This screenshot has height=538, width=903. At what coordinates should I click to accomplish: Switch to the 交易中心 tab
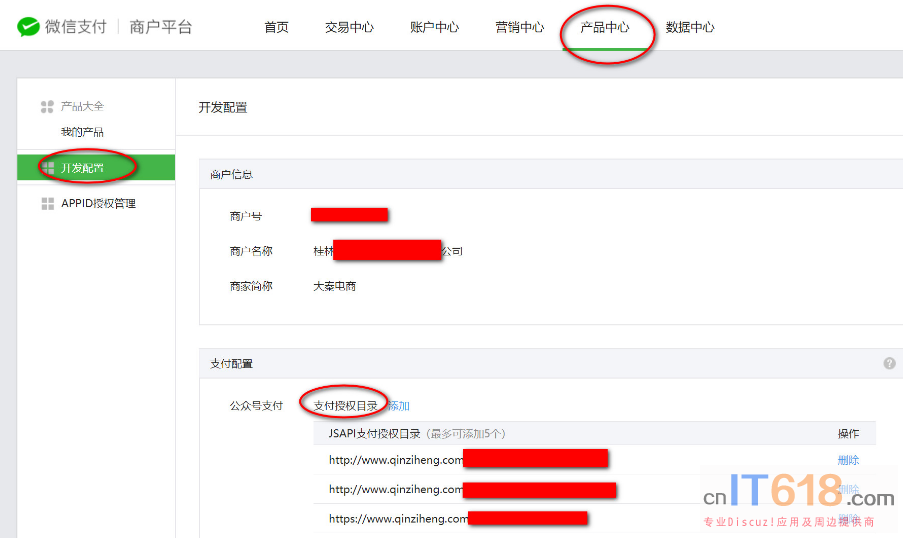(349, 27)
